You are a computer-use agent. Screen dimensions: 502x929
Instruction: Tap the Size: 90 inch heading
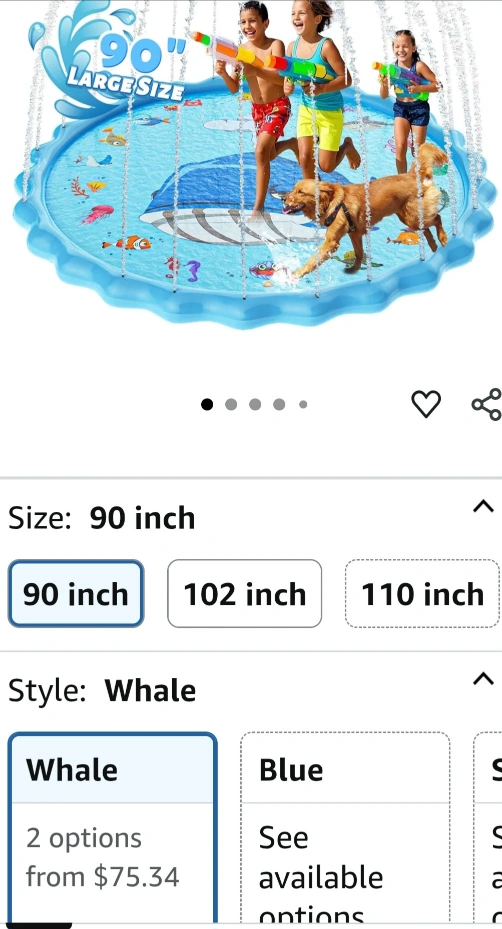(x=101, y=518)
